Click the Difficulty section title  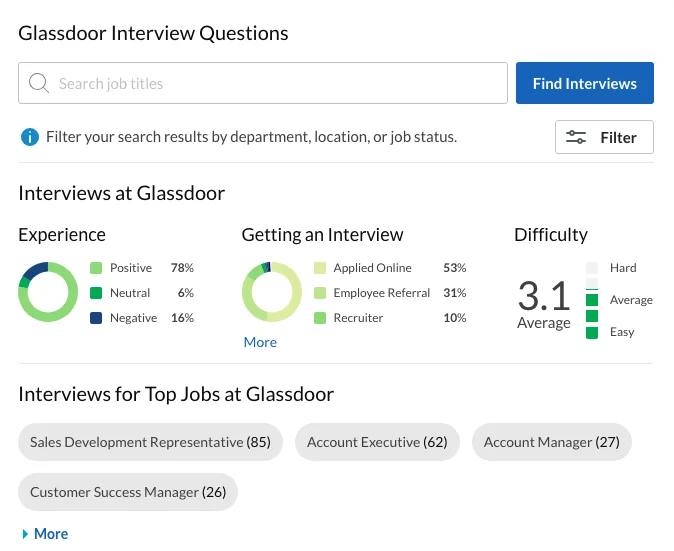coord(551,235)
